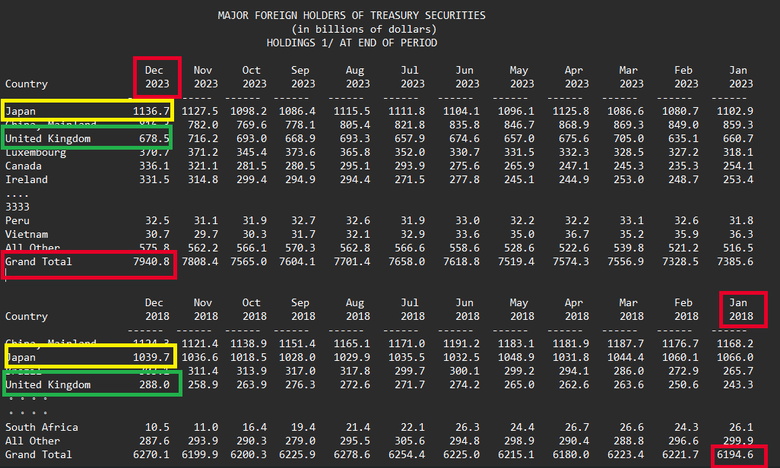Click Japan's Nov 2023 value 1127.5
780x468 pixels.
(x=200, y=111)
